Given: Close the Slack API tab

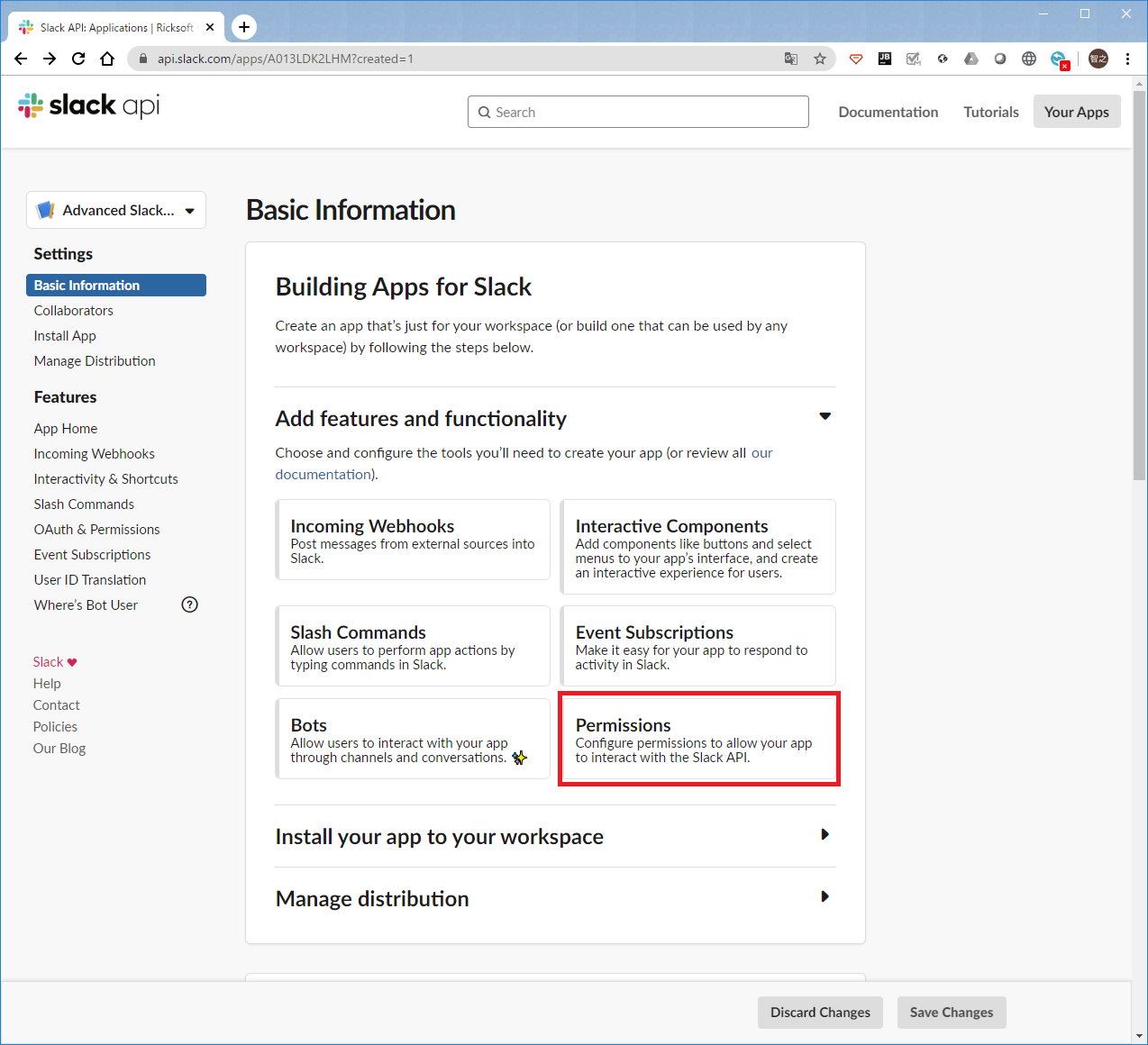Looking at the screenshot, I should pyautogui.click(x=210, y=27).
